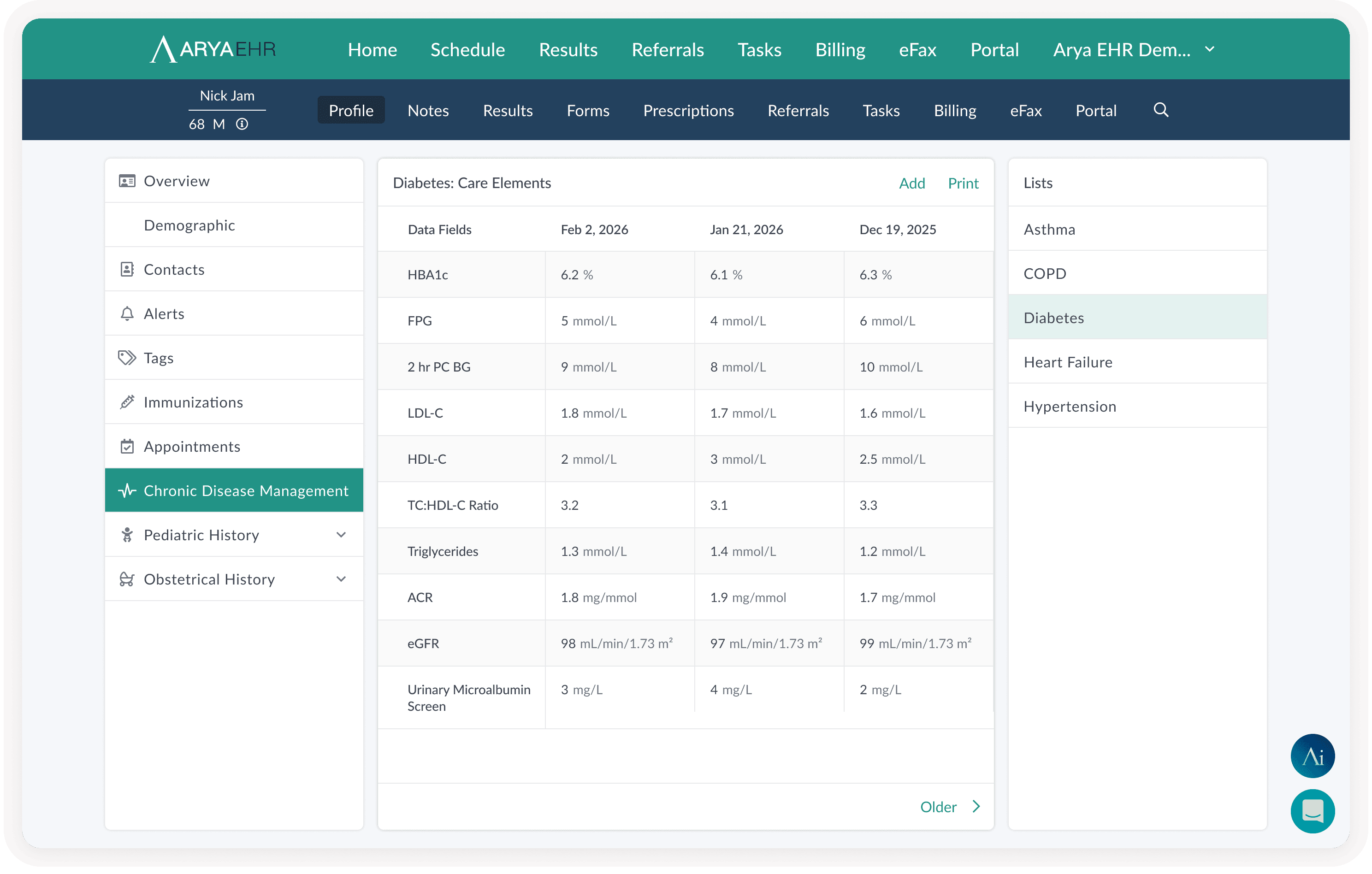1372x874 pixels.
Task: Click the TC:HDL-C Ratio row label
Action: (452, 504)
